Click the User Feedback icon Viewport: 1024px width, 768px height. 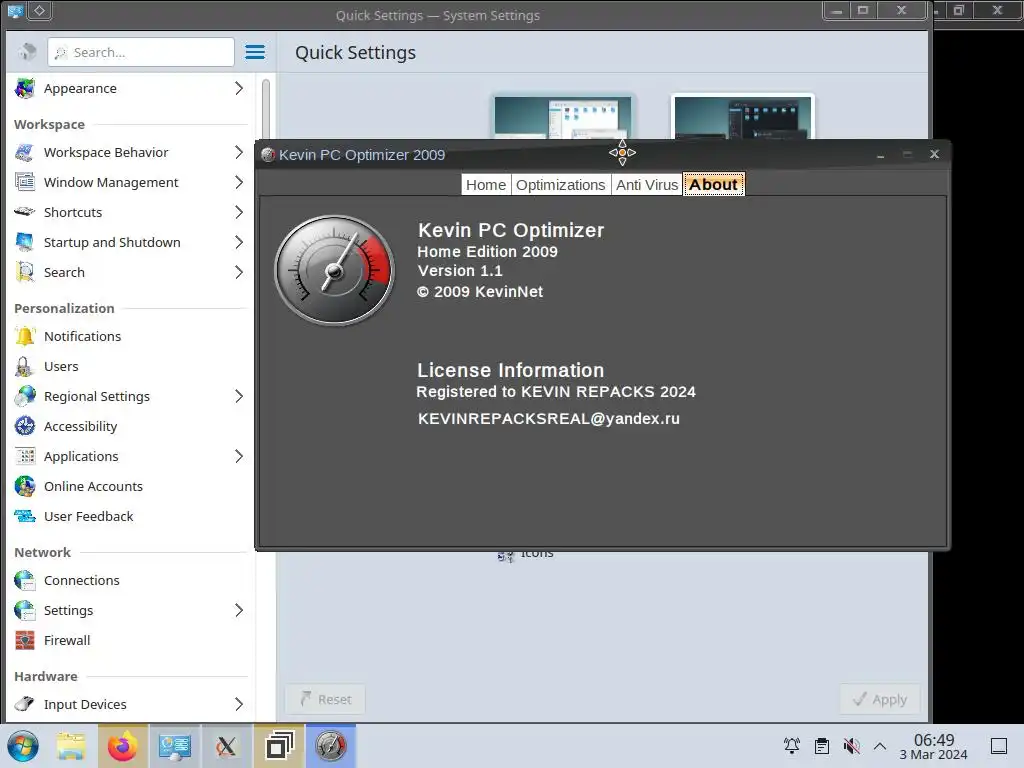25,517
